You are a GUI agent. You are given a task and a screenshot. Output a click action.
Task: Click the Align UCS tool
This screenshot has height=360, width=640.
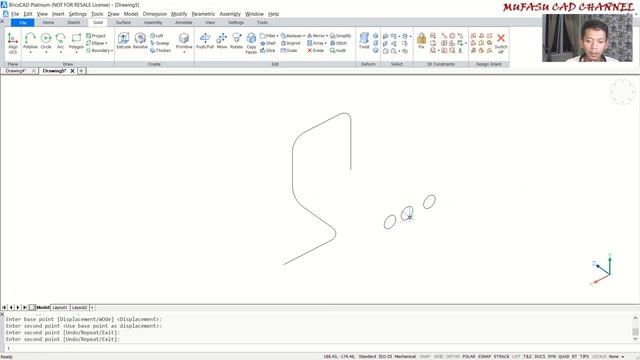pyautogui.click(x=13, y=43)
